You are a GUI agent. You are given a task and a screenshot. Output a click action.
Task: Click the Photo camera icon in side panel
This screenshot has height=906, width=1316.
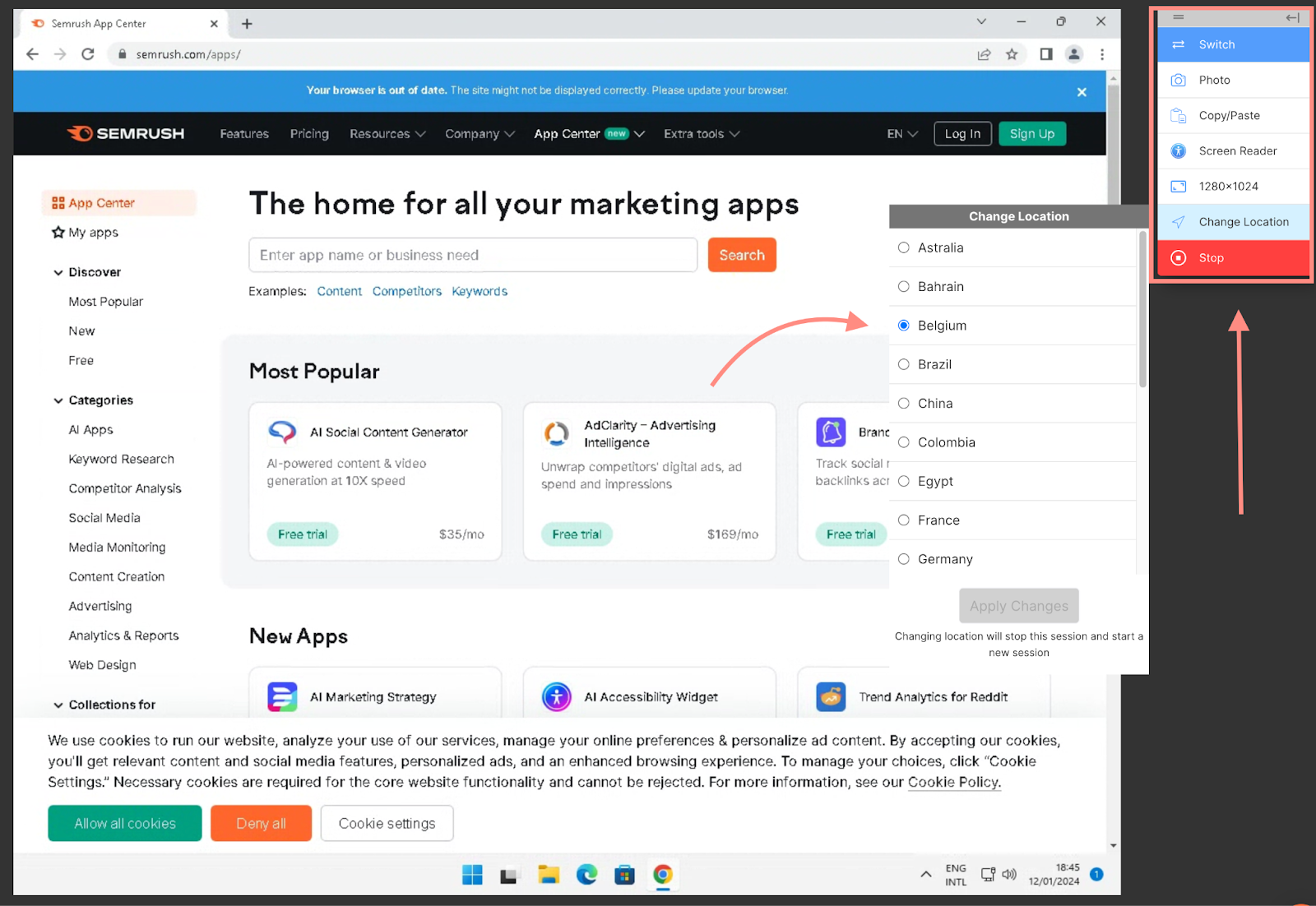click(x=1178, y=80)
